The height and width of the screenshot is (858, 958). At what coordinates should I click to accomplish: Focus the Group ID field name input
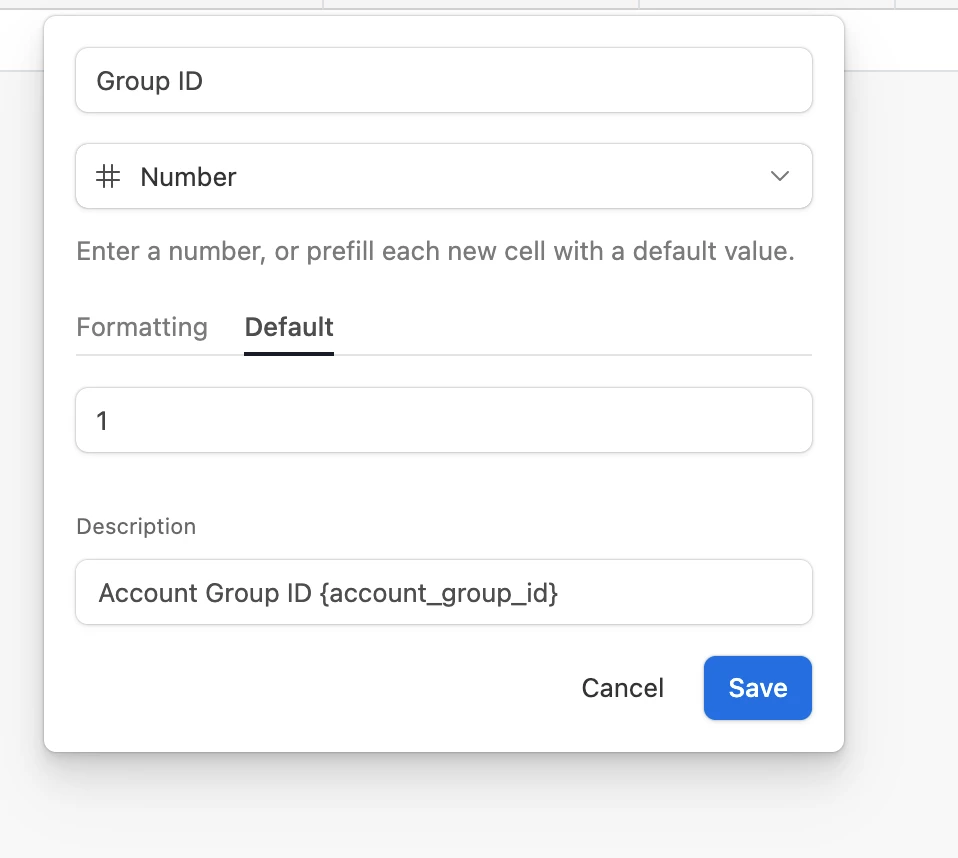point(444,80)
